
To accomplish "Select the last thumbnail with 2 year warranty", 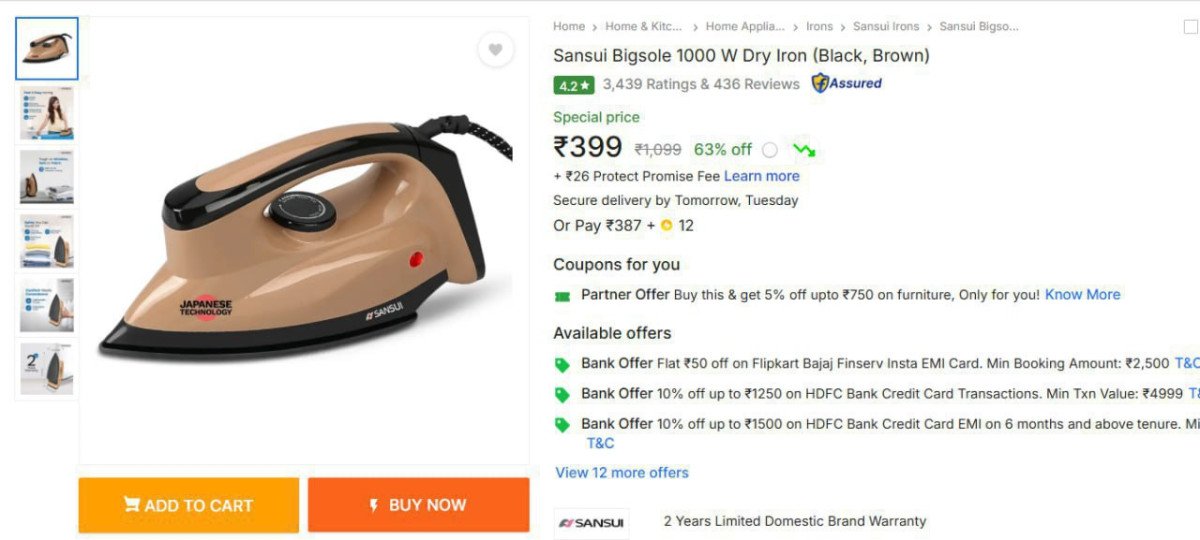I will [x=47, y=369].
